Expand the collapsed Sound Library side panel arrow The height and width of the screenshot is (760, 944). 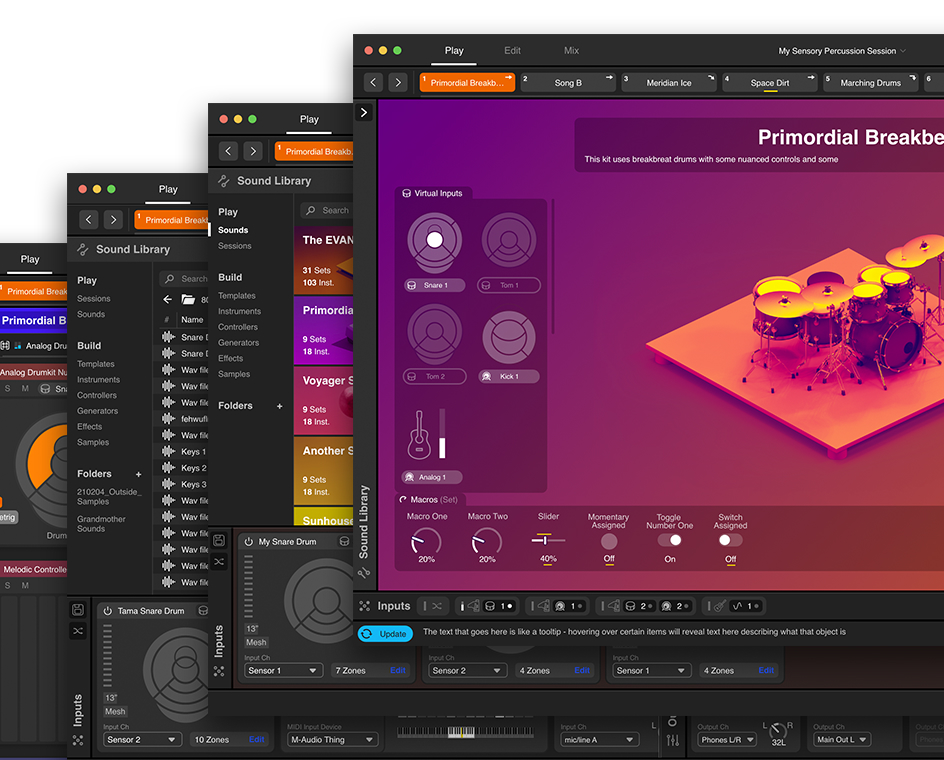(364, 113)
